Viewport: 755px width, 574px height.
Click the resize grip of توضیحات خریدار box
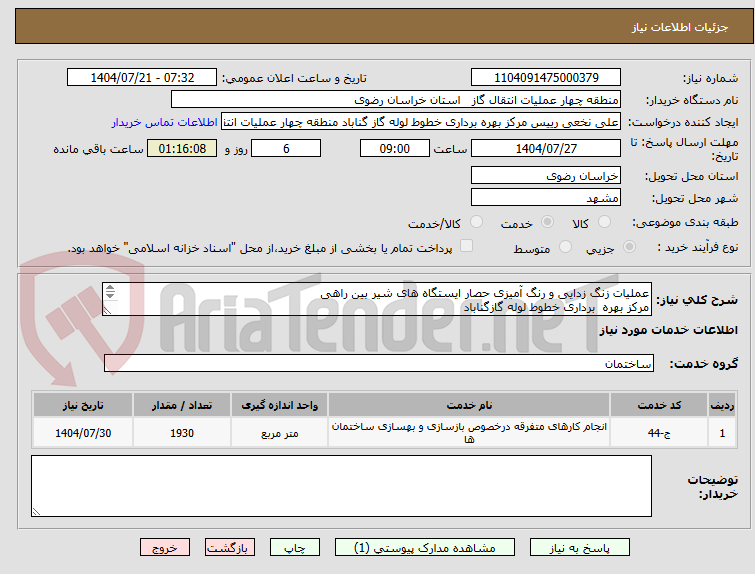click(x=36, y=512)
